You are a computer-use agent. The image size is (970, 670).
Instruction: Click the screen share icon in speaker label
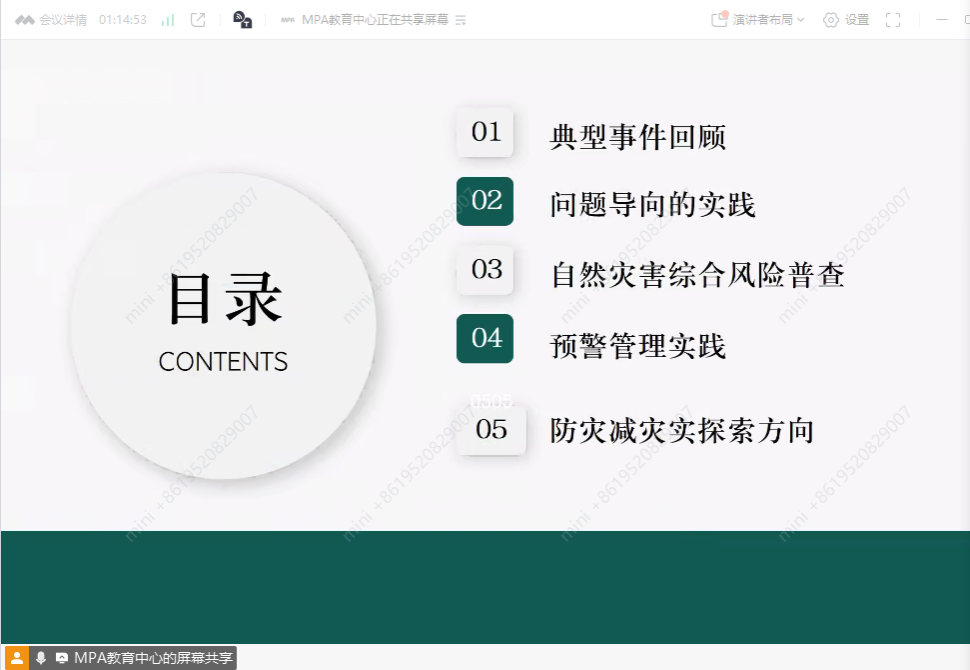click(62, 658)
